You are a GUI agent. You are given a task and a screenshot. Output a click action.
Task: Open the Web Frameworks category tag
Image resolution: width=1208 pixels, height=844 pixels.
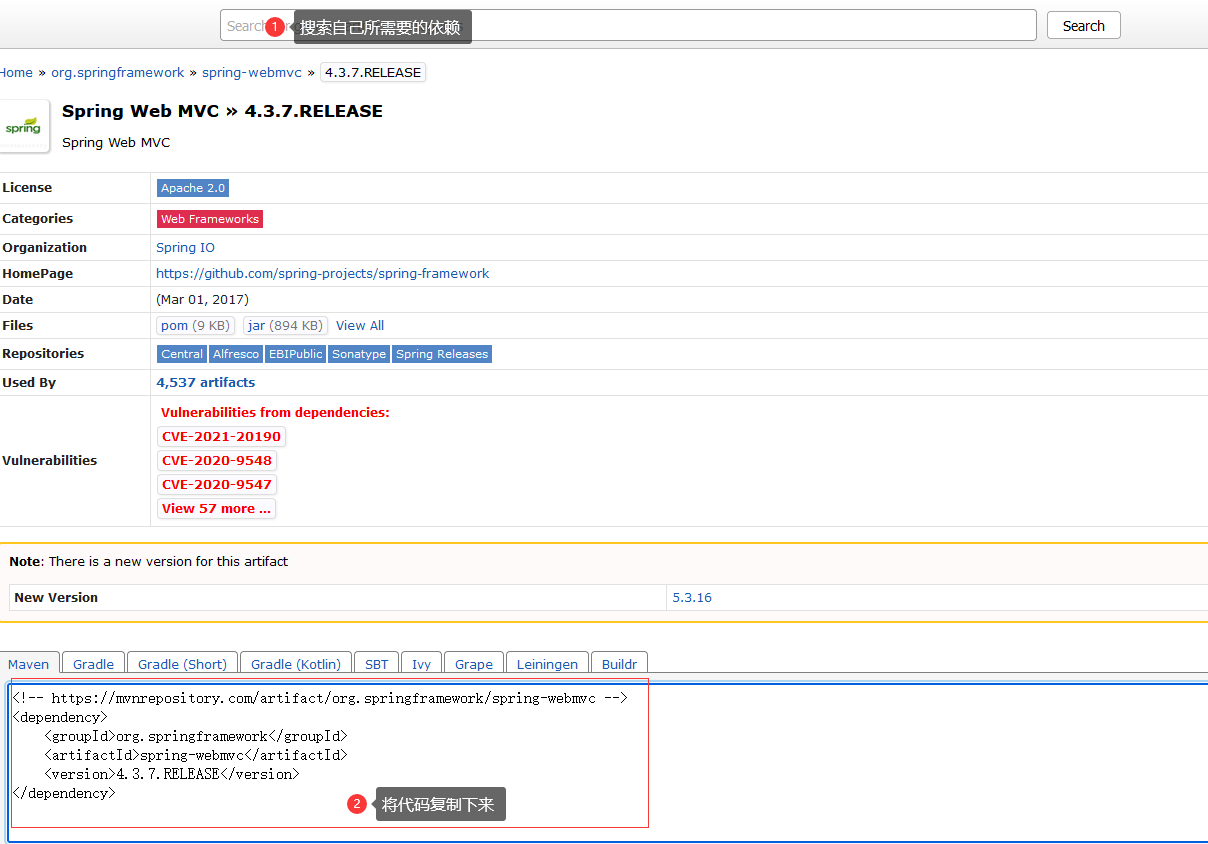point(210,219)
